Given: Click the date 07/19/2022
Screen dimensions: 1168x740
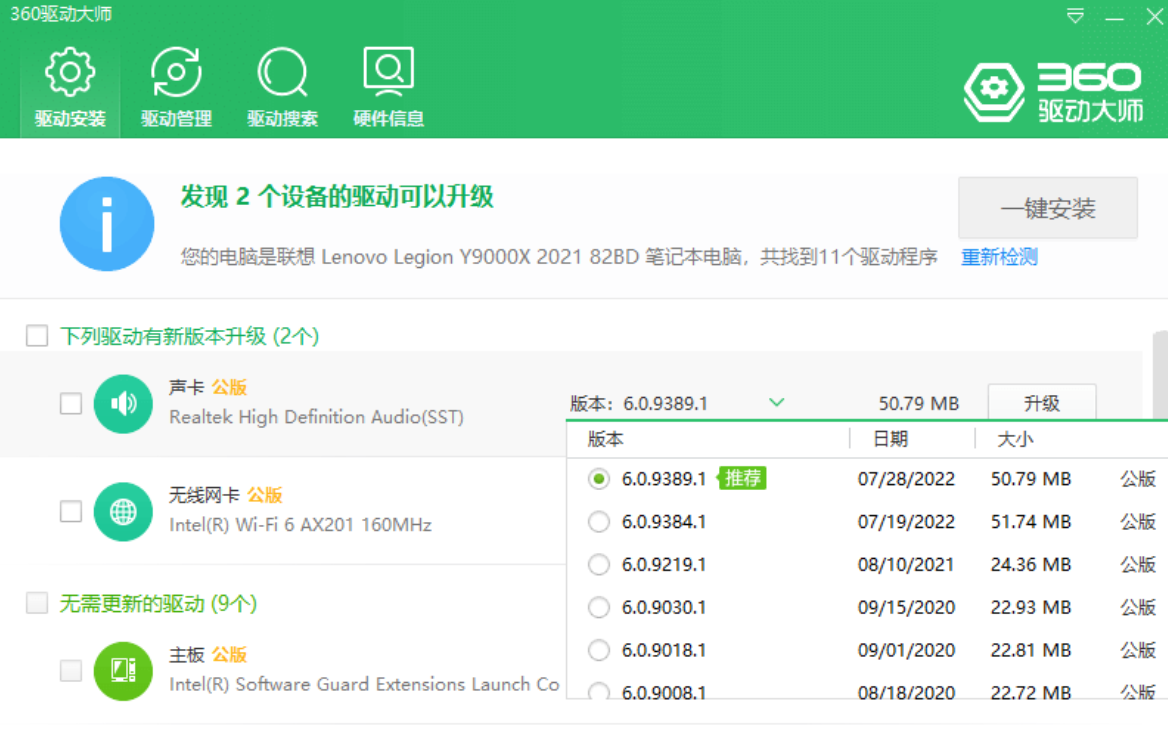Looking at the screenshot, I should pyautogui.click(x=906, y=522).
